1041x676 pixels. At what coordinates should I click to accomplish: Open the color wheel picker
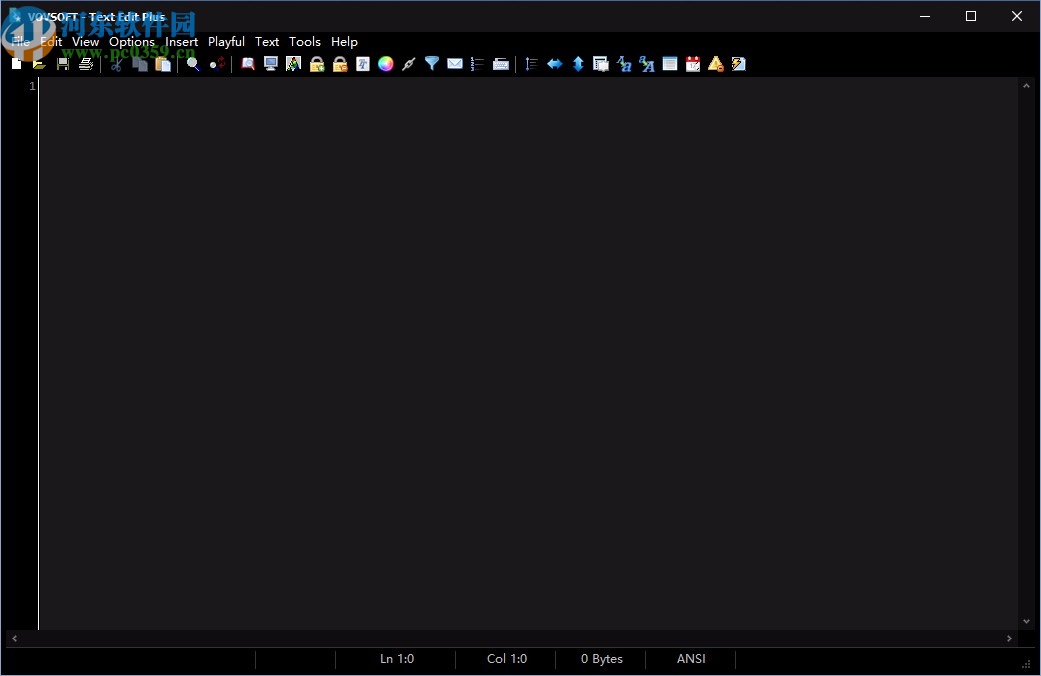tap(386, 63)
